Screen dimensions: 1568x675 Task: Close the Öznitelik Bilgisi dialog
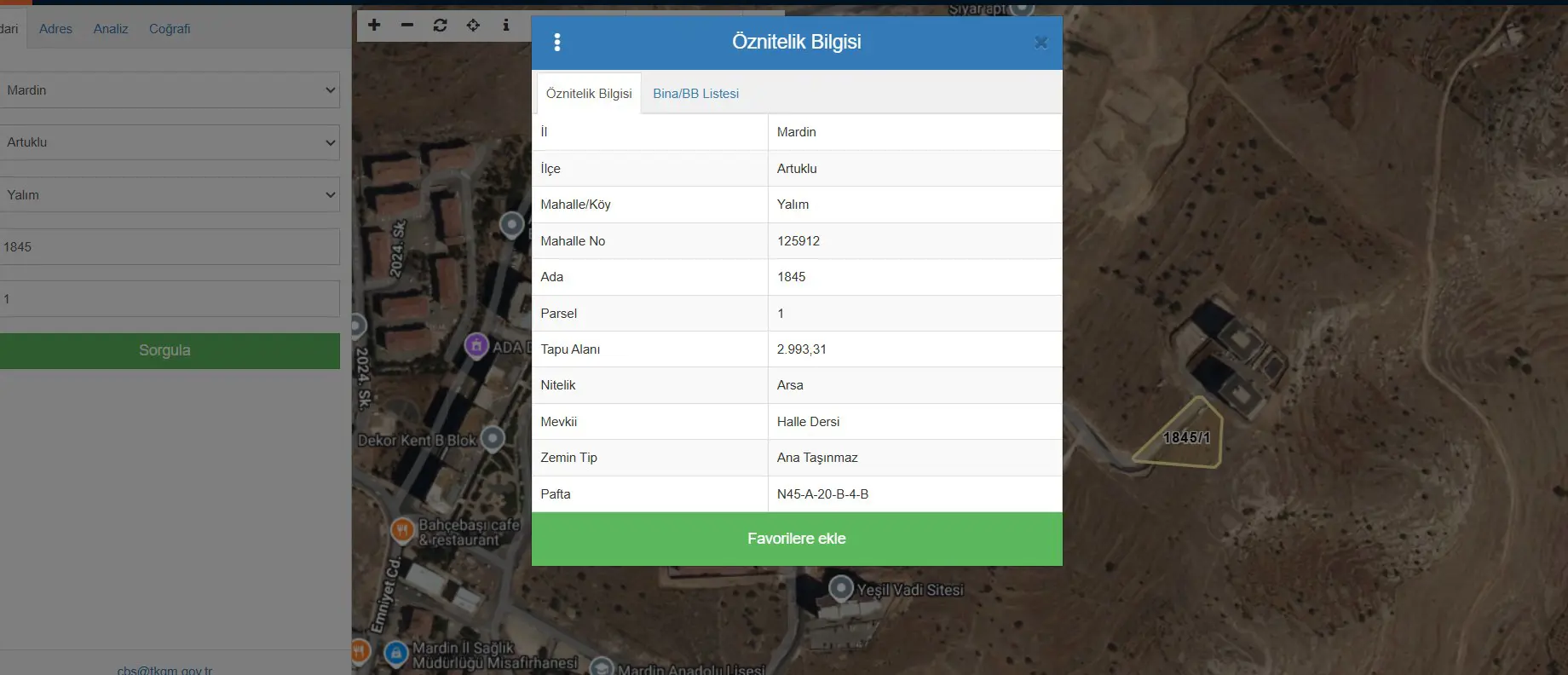click(1041, 43)
